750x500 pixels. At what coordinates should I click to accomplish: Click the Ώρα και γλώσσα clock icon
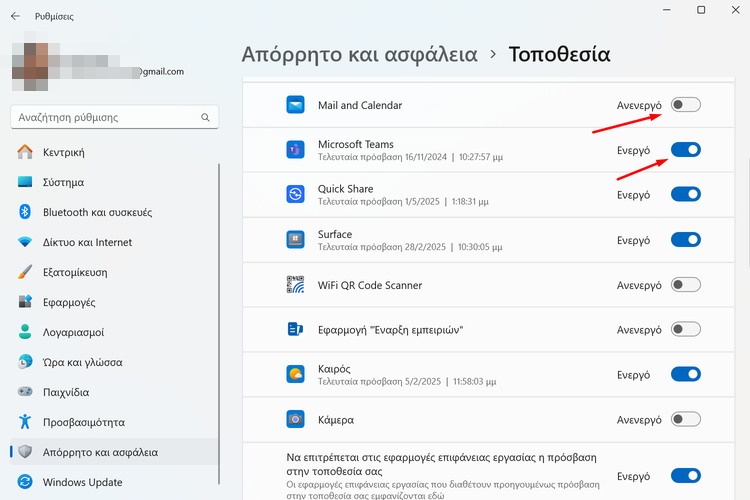(25, 362)
